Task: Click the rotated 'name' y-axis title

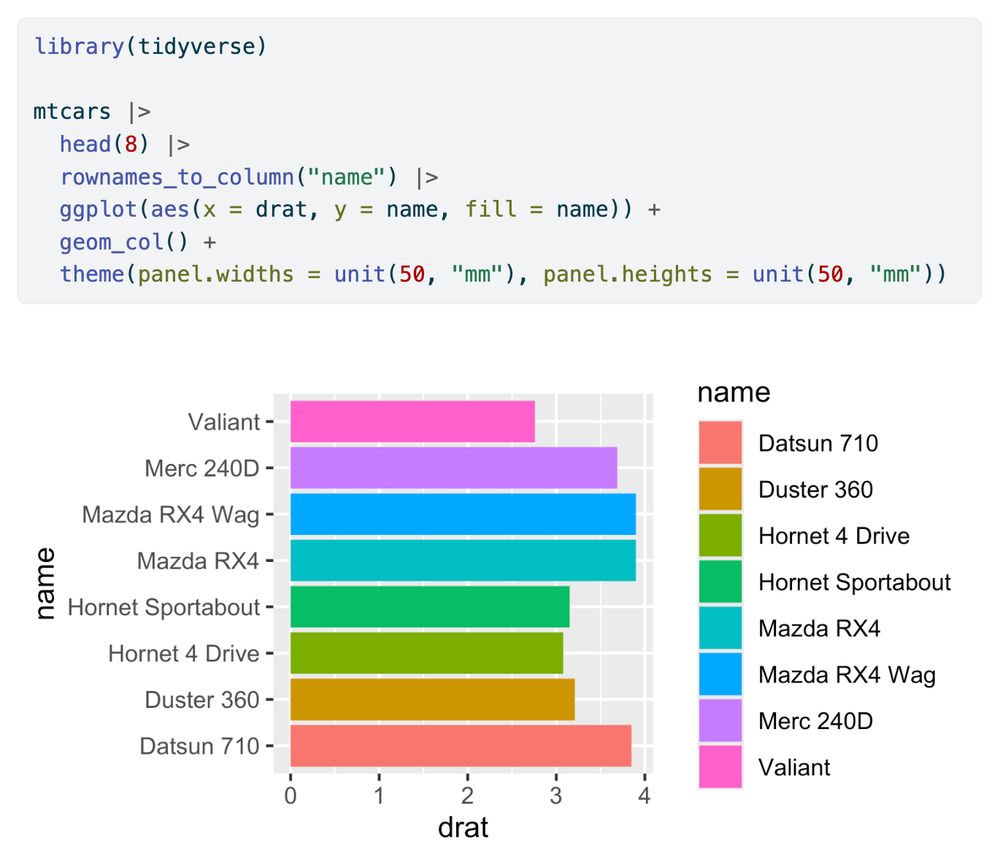Action: [x=45, y=583]
